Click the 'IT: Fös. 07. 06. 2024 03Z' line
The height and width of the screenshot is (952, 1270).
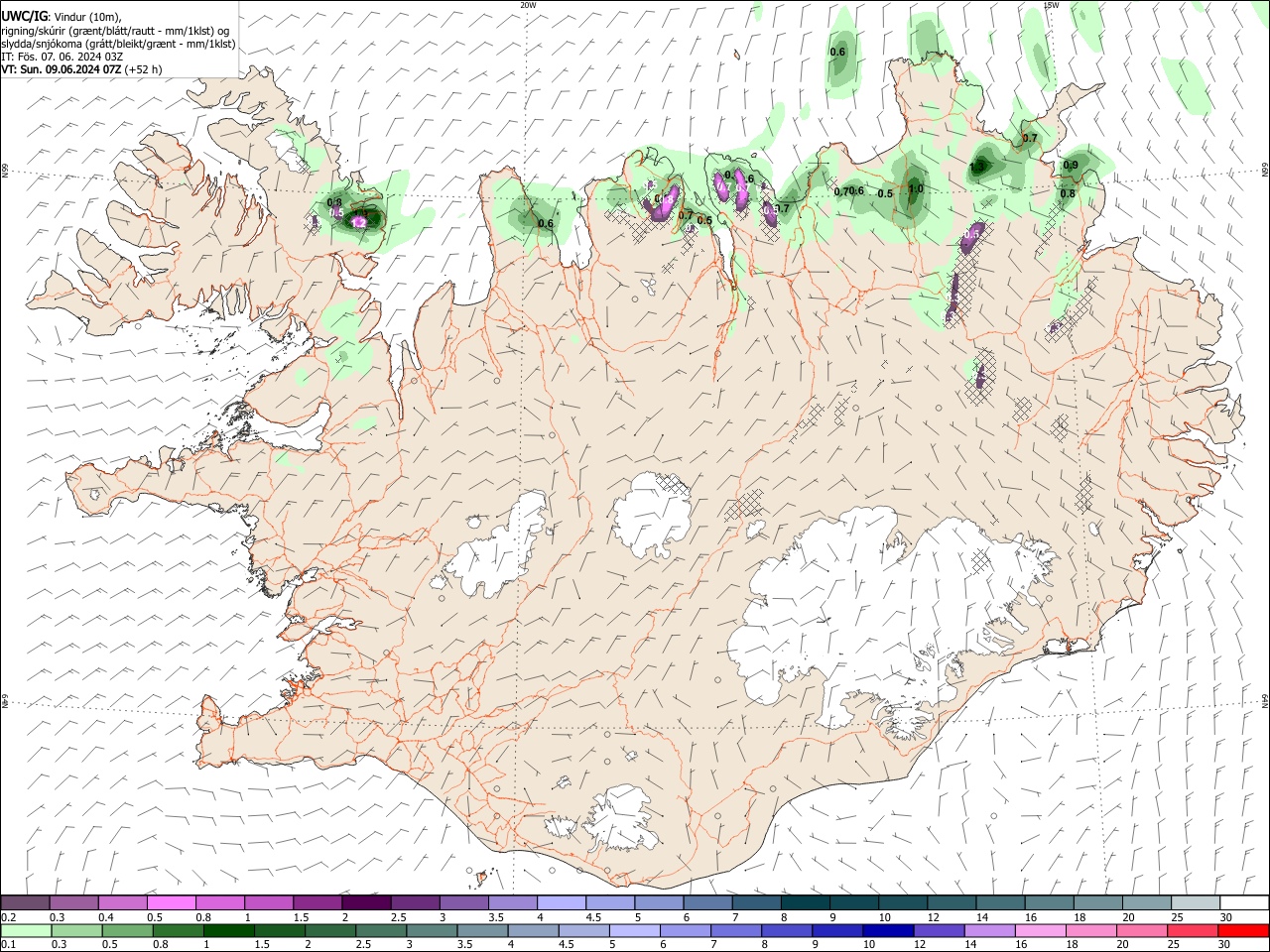63,57
